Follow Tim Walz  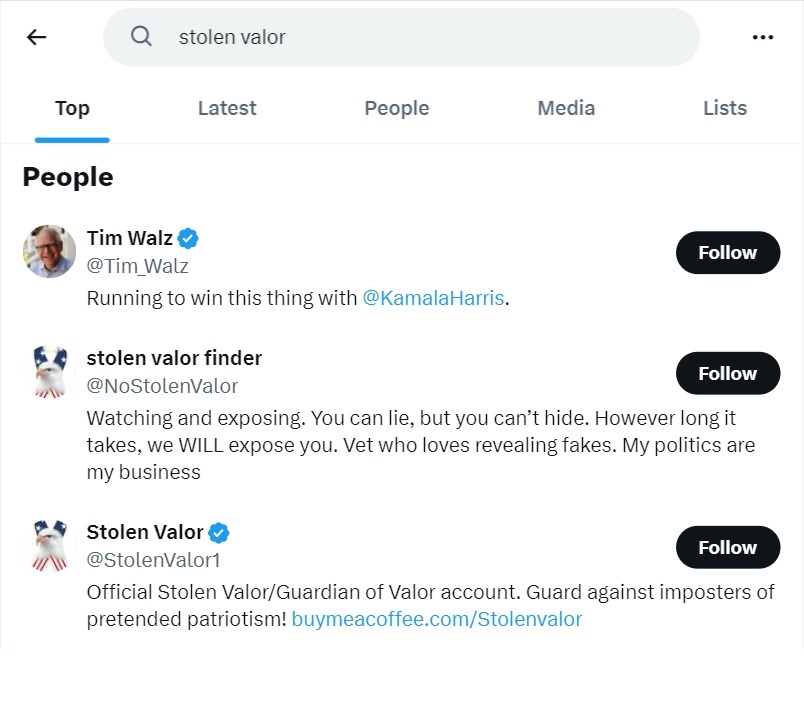[727, 253]
